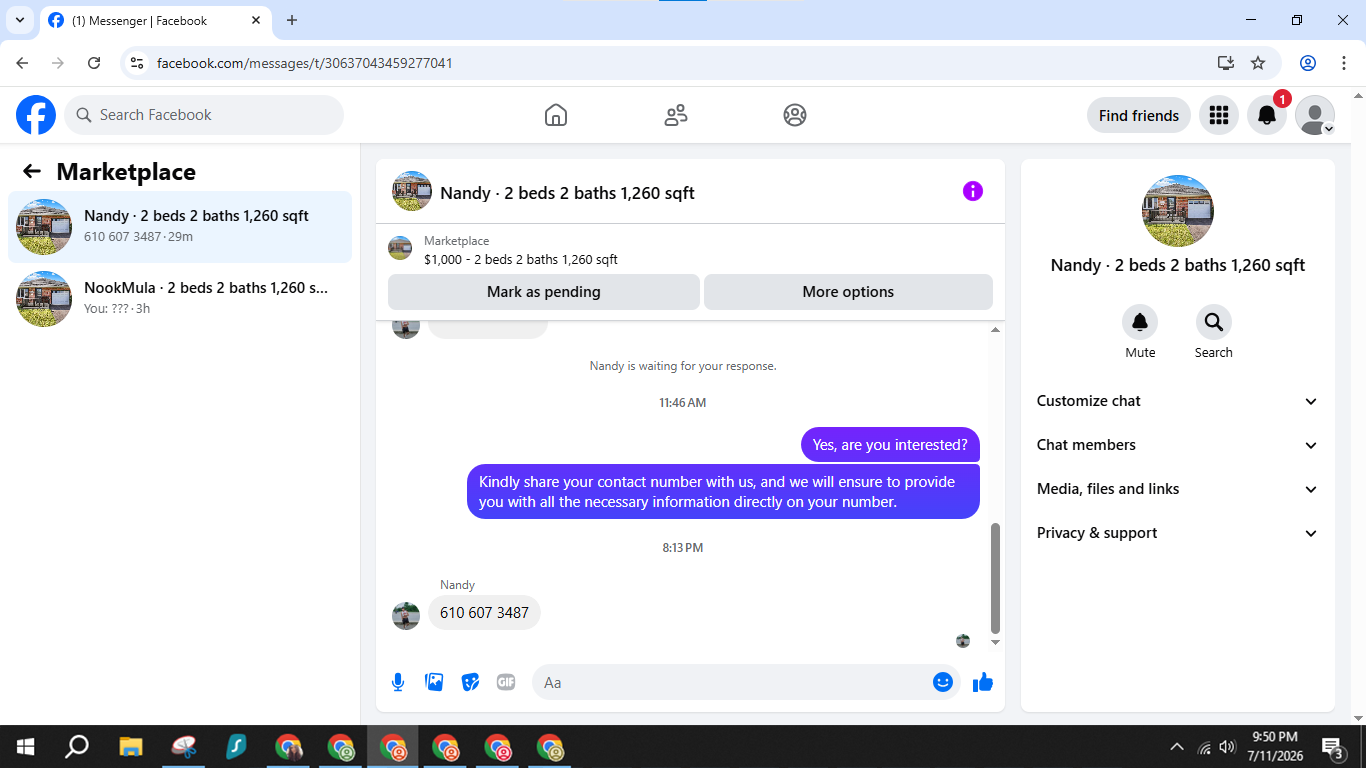Open the NookMula conversation in Marketplace list
The height and width of the screenshot is (768, 1366).
tap(180, 299)
